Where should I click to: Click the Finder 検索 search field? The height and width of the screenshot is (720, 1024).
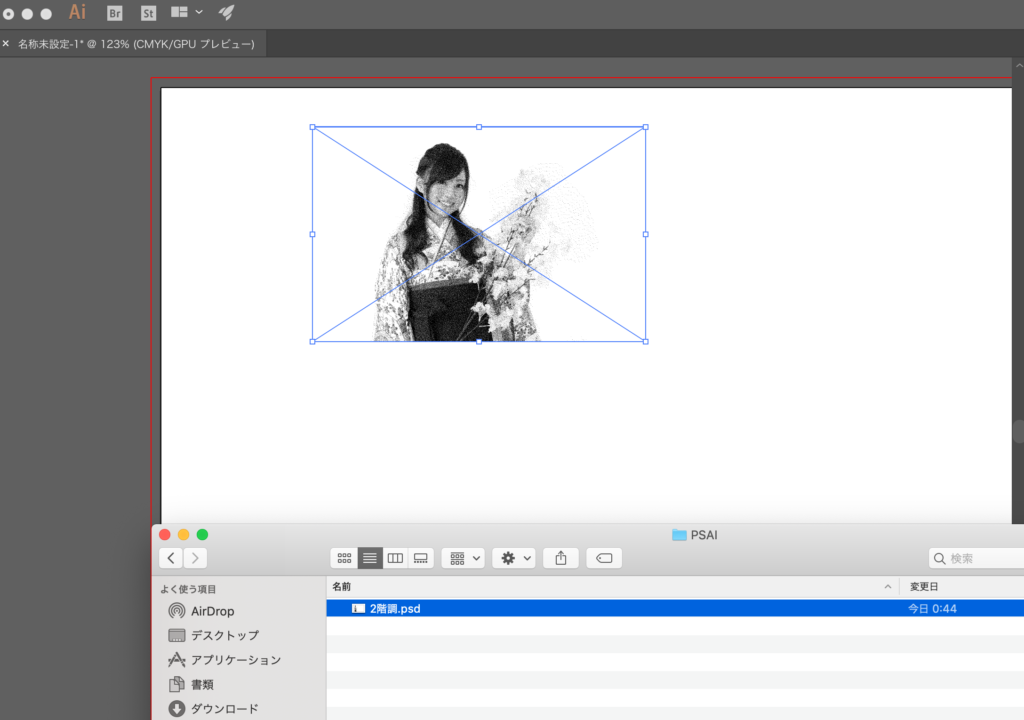(978, 558)
